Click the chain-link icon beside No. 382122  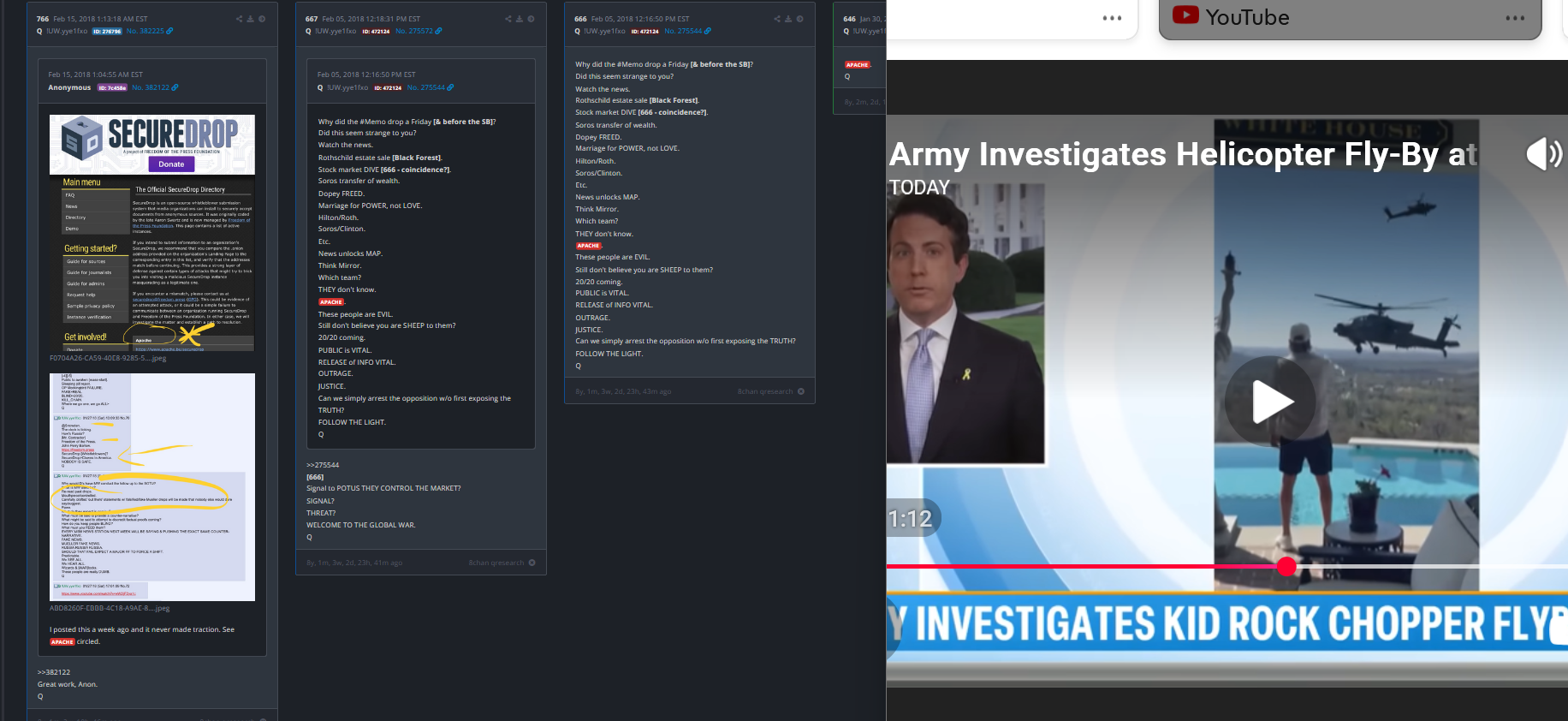pyautogui.click(x=175, y=87)
